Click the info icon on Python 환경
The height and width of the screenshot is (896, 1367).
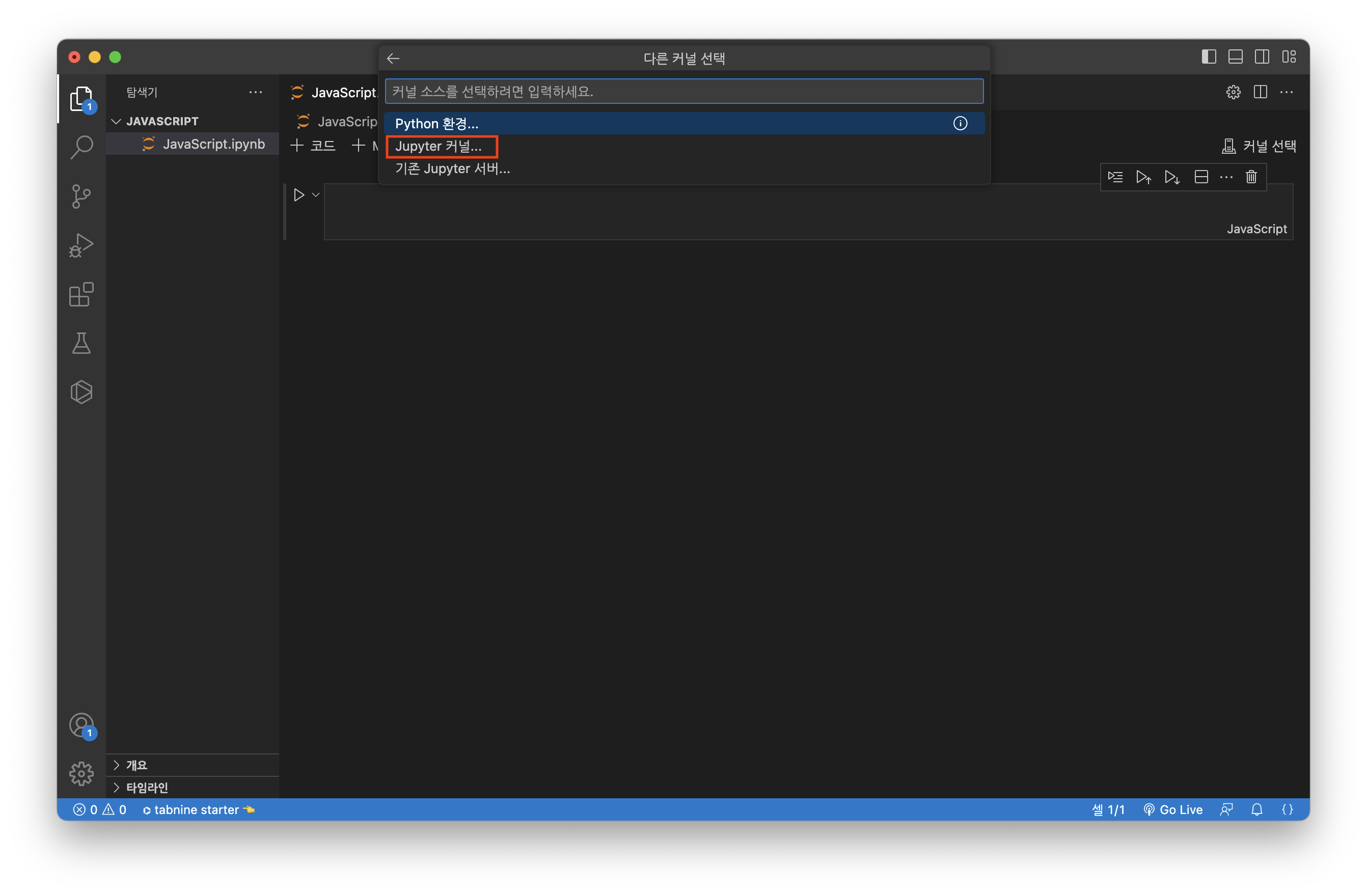960,123
